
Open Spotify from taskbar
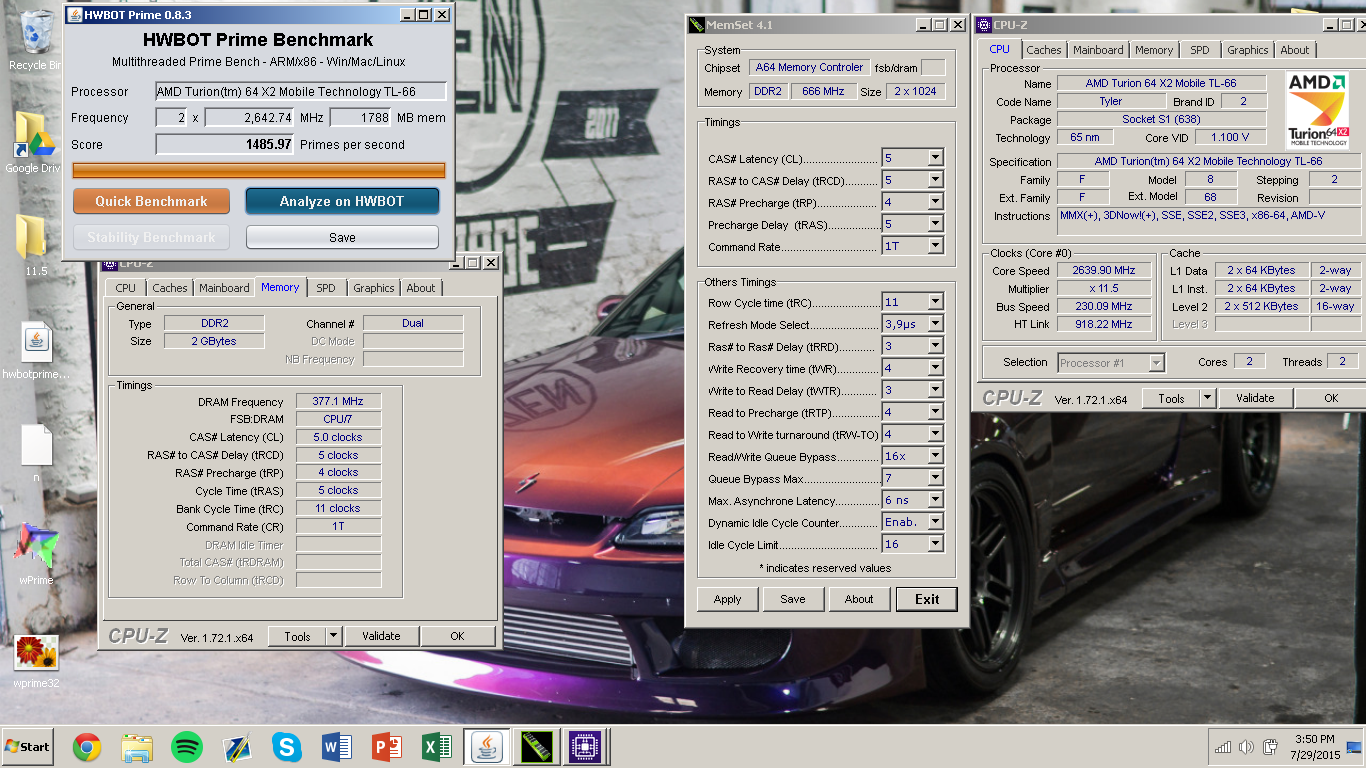pos(187,747)
